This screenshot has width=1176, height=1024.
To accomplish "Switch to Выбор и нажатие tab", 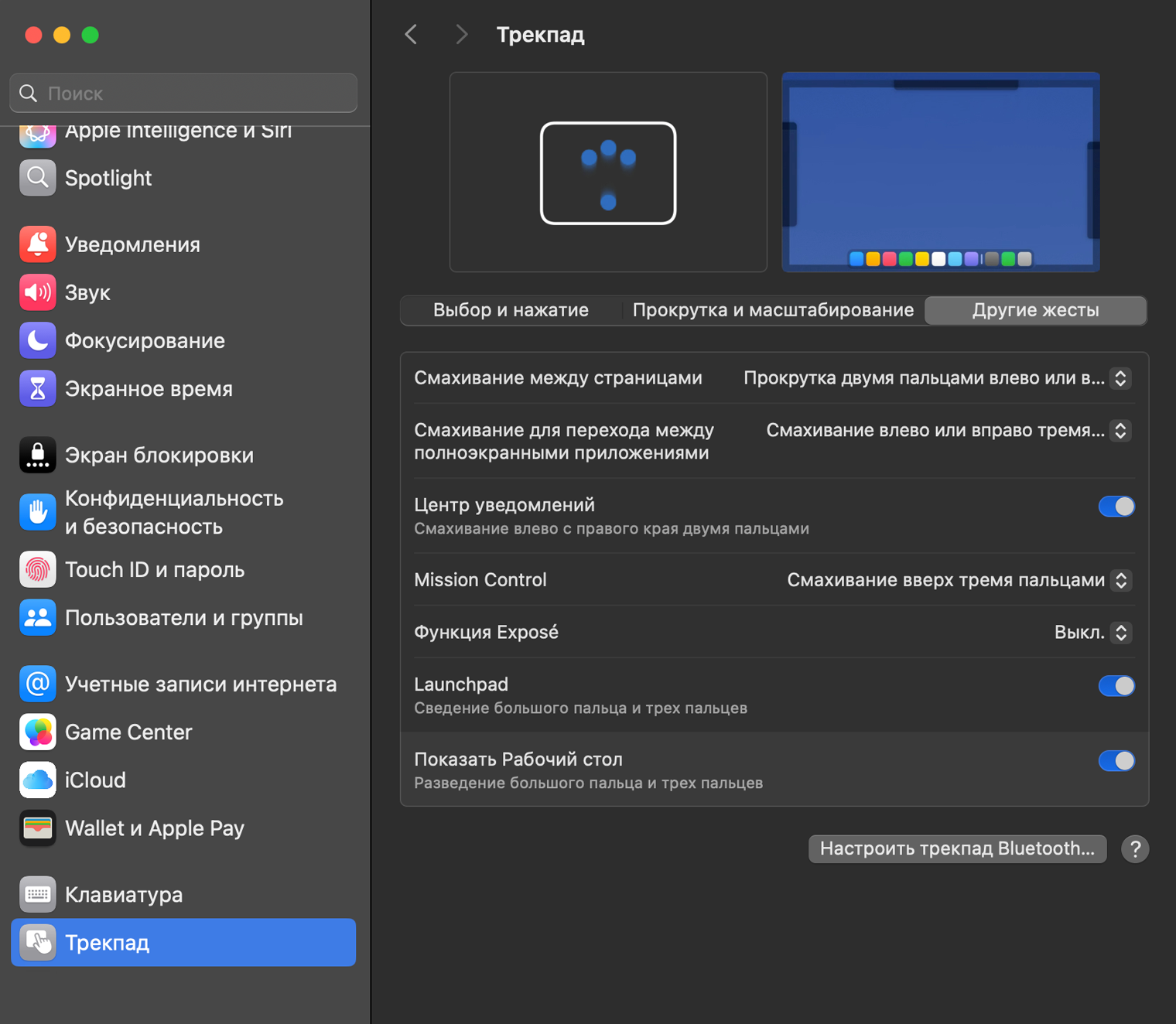I will (511, 310).
